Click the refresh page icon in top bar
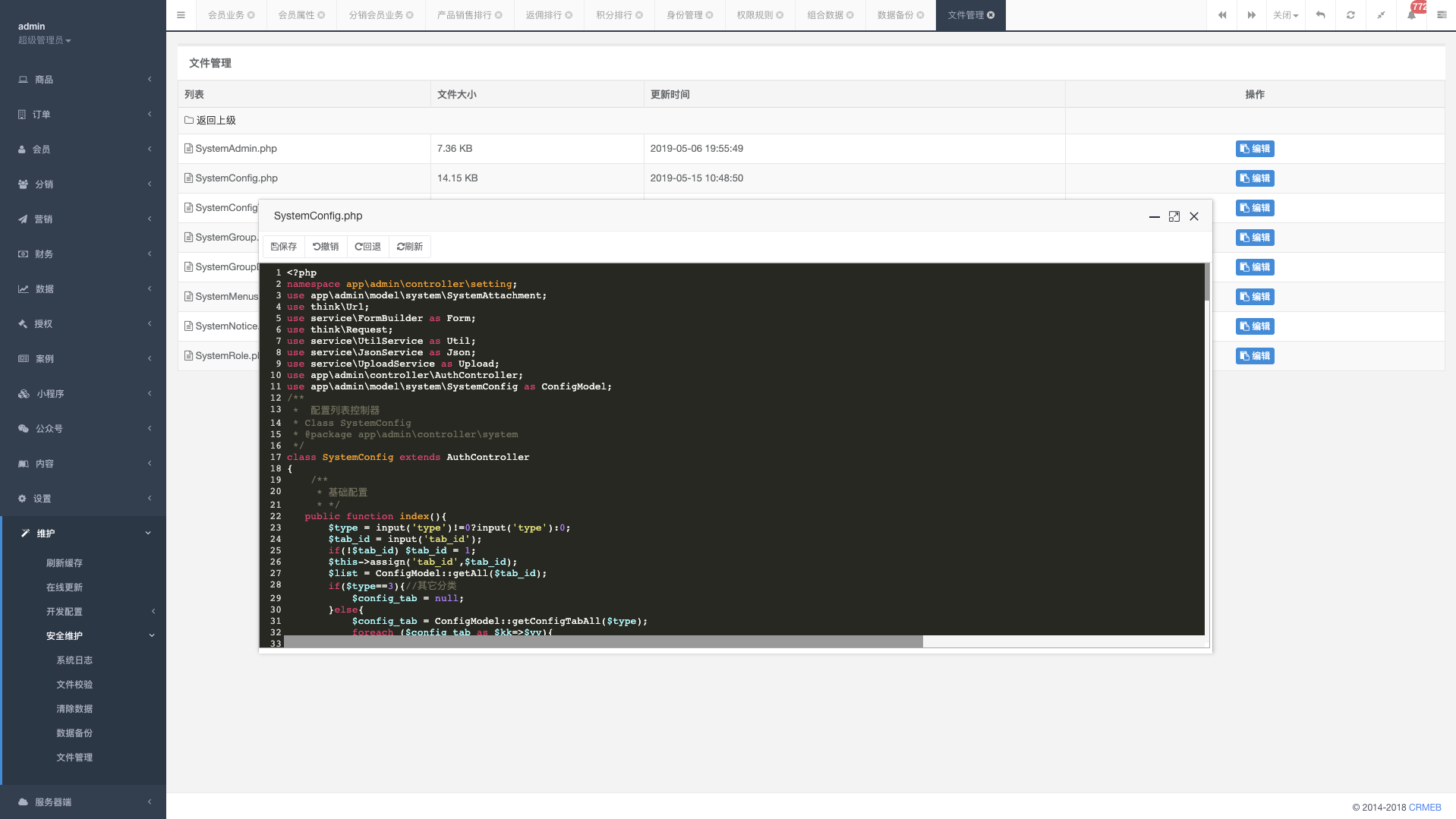The image size is (1456, 819). pyautogui.click(x=1350, y=15)
